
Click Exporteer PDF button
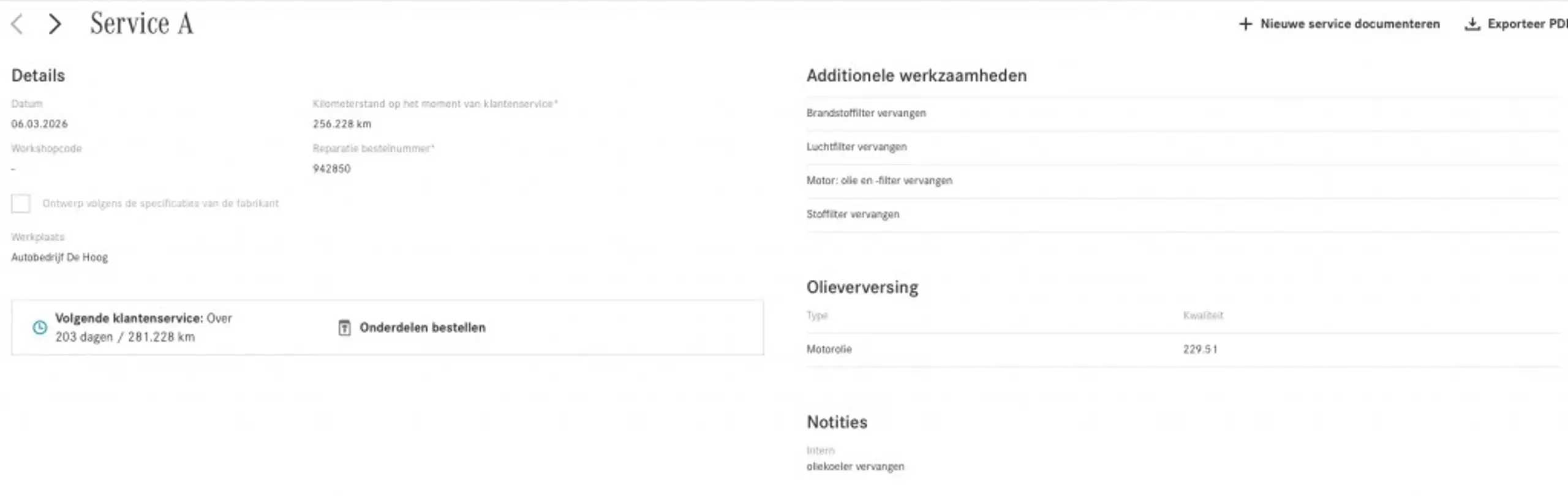click(x=1516, y=24)
